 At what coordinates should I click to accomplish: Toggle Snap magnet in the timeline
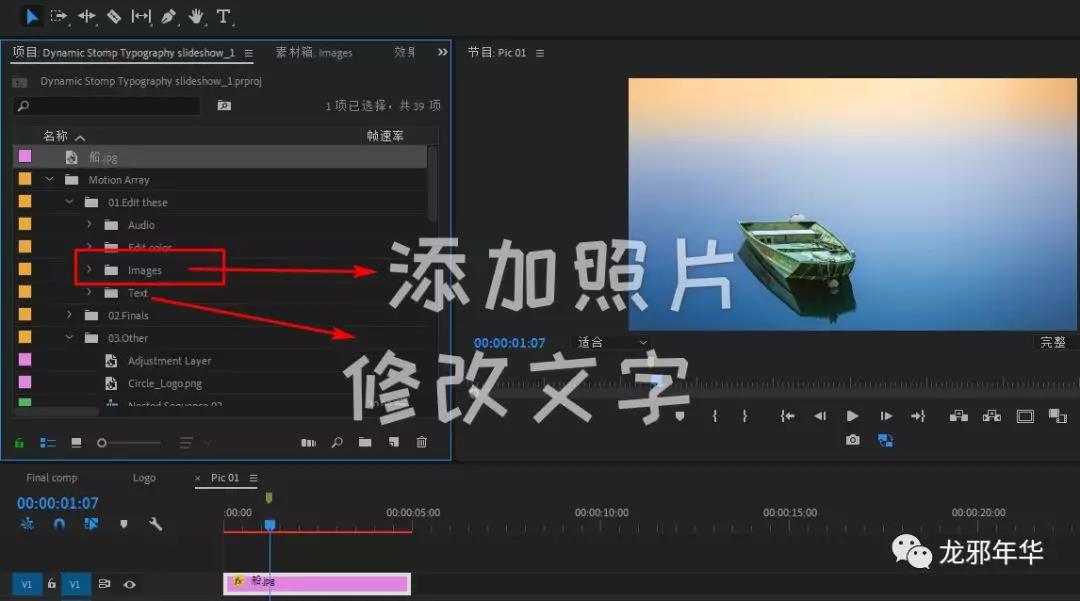click(59, 525)
